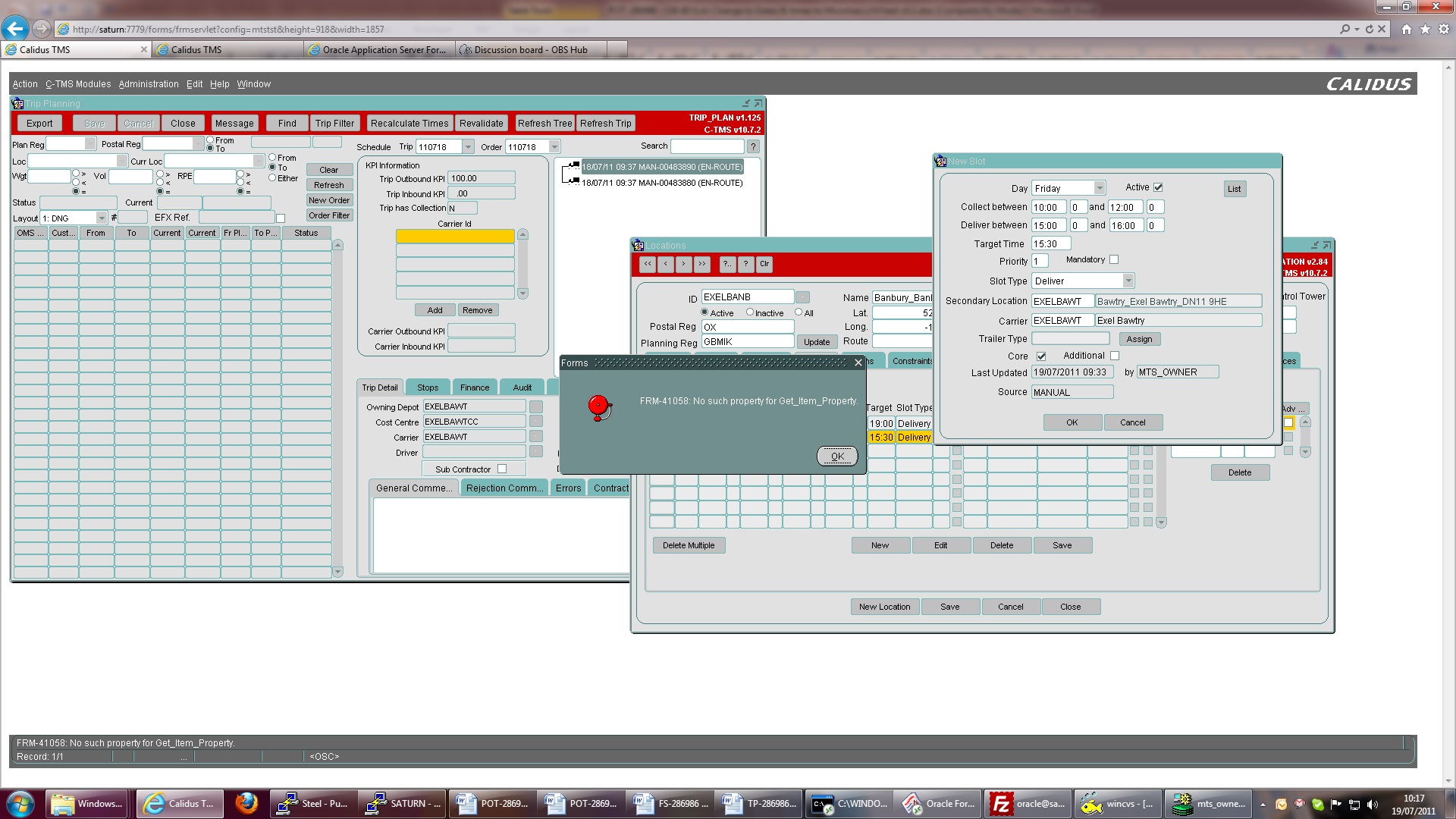Close the Forms error dialog with X
The width and height of the screenshot is (1456, 819).
click(858, 362)
